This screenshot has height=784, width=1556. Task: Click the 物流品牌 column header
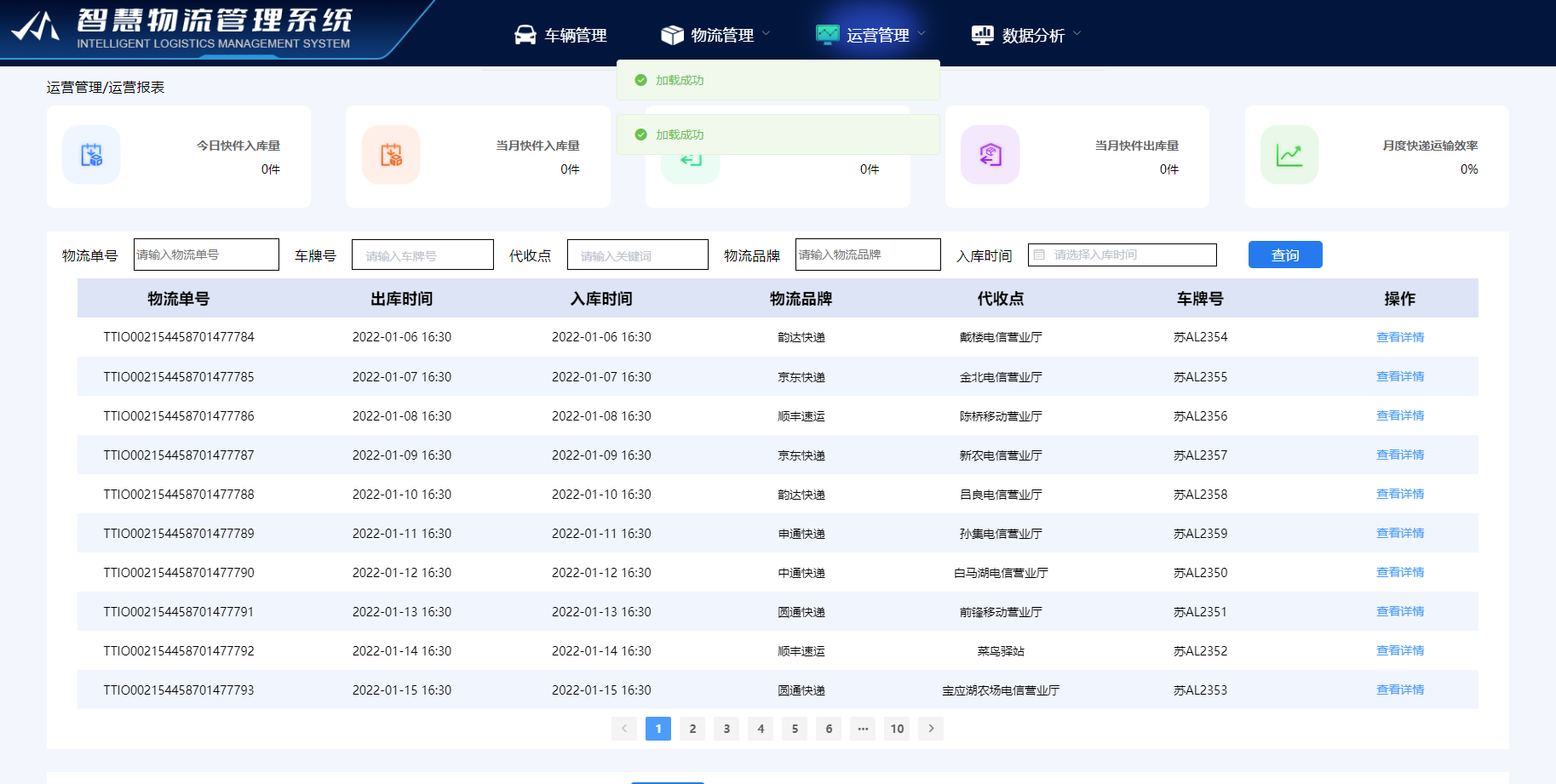pos(801,299)
